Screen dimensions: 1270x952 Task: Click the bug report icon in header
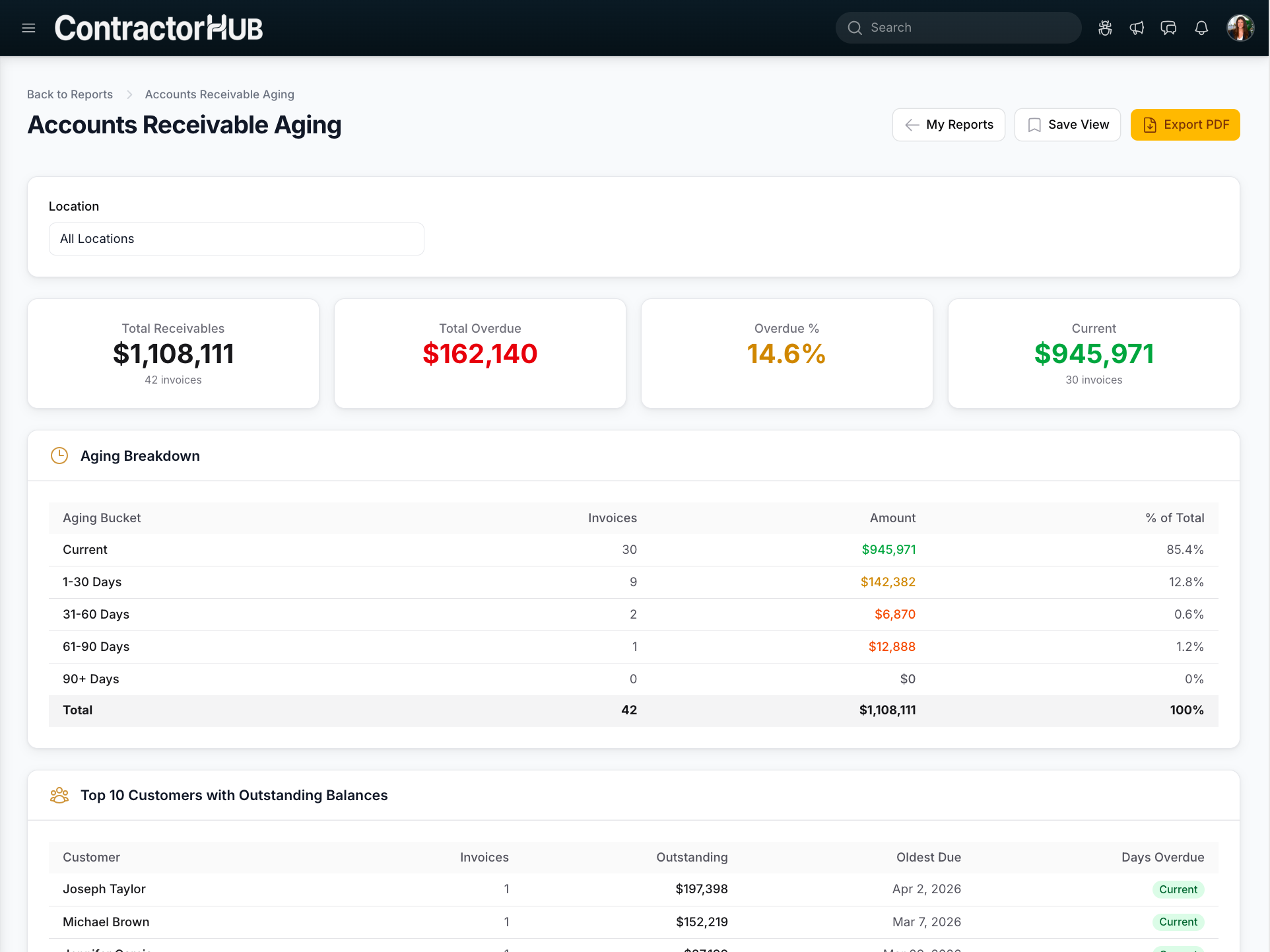coord(1104,28)
